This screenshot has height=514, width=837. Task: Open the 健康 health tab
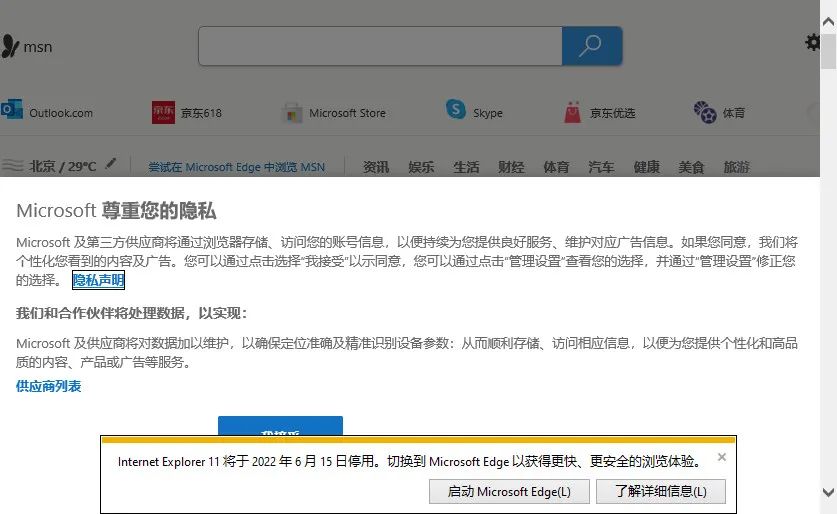(646, 167)
